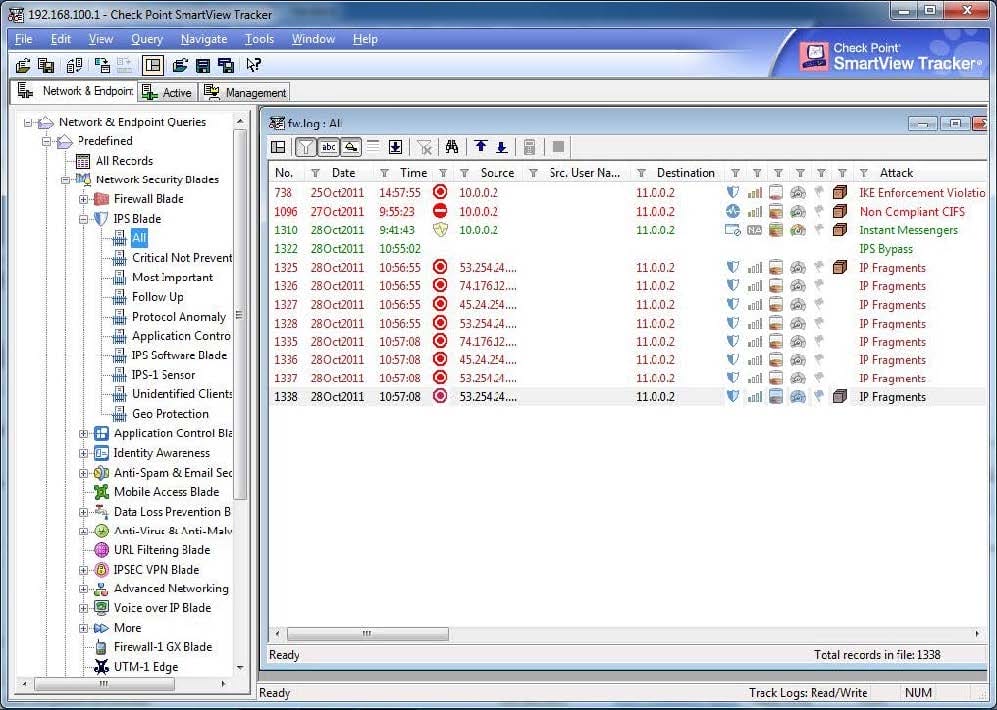Expand the Identity Awareness tree node

click(x=84, y=453)
